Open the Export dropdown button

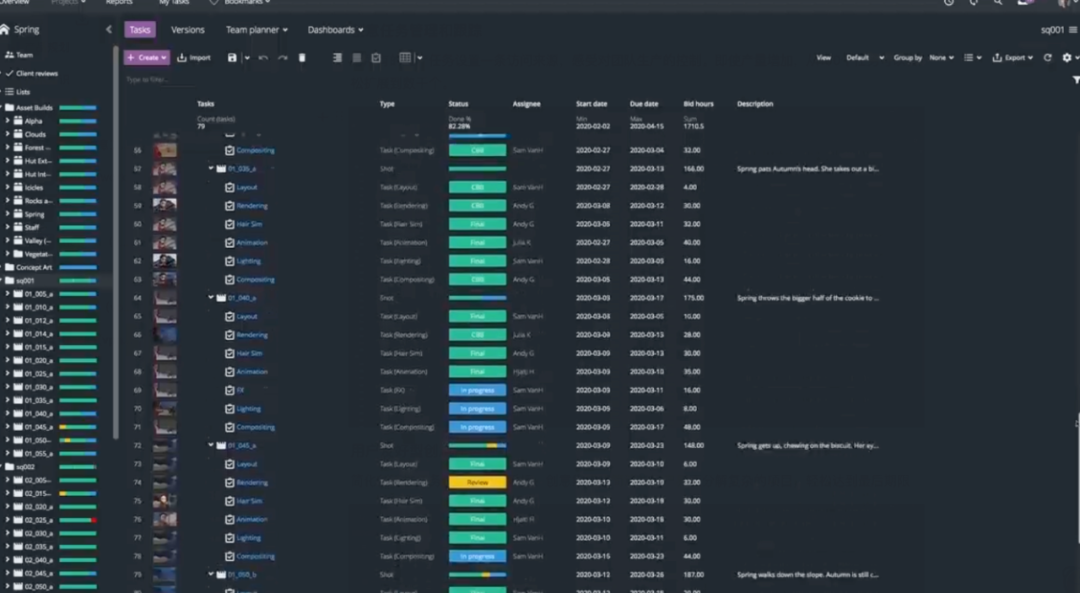coord(1012,58)
